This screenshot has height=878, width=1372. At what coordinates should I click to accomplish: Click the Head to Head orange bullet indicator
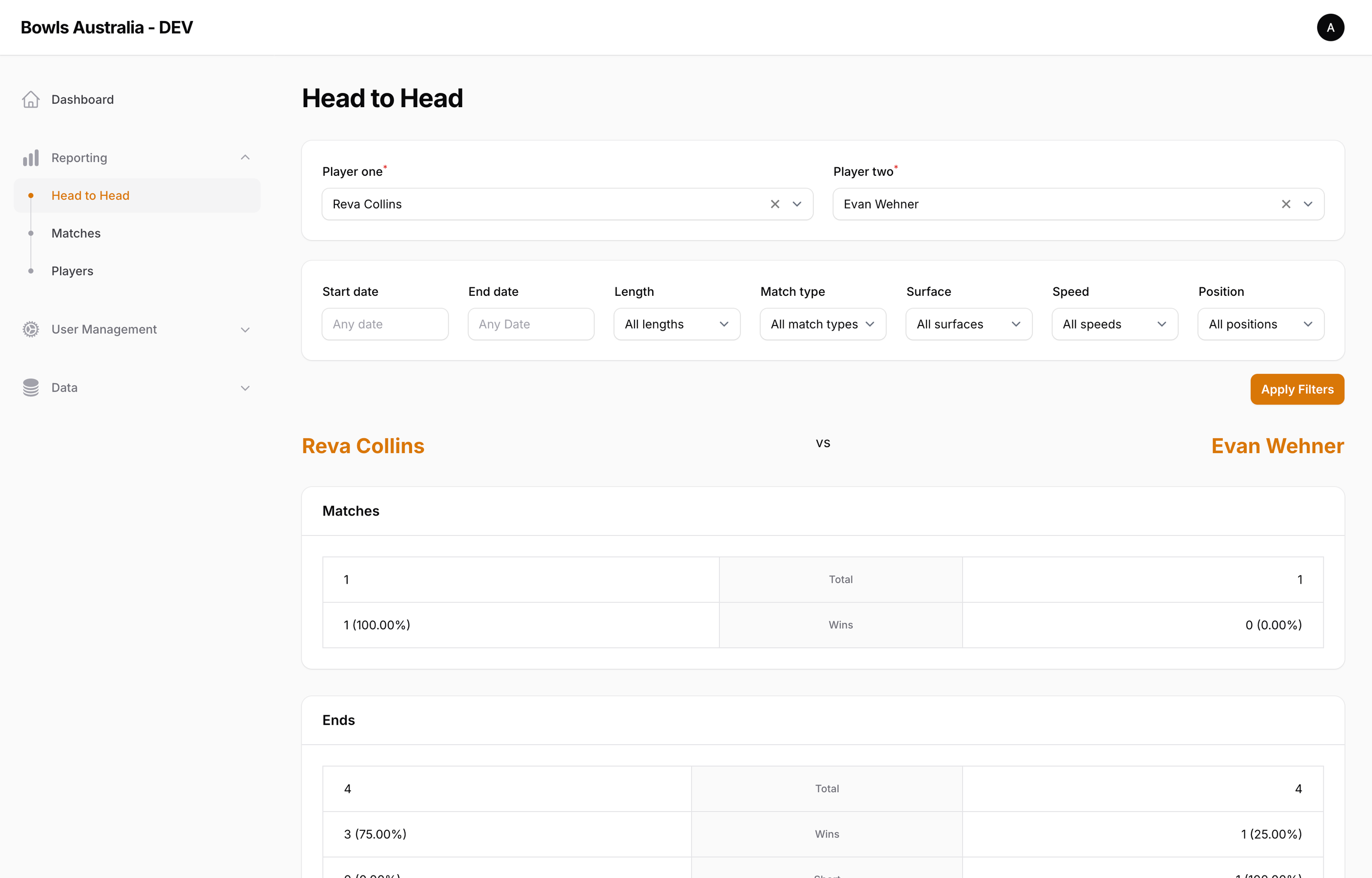click(31, 195)
